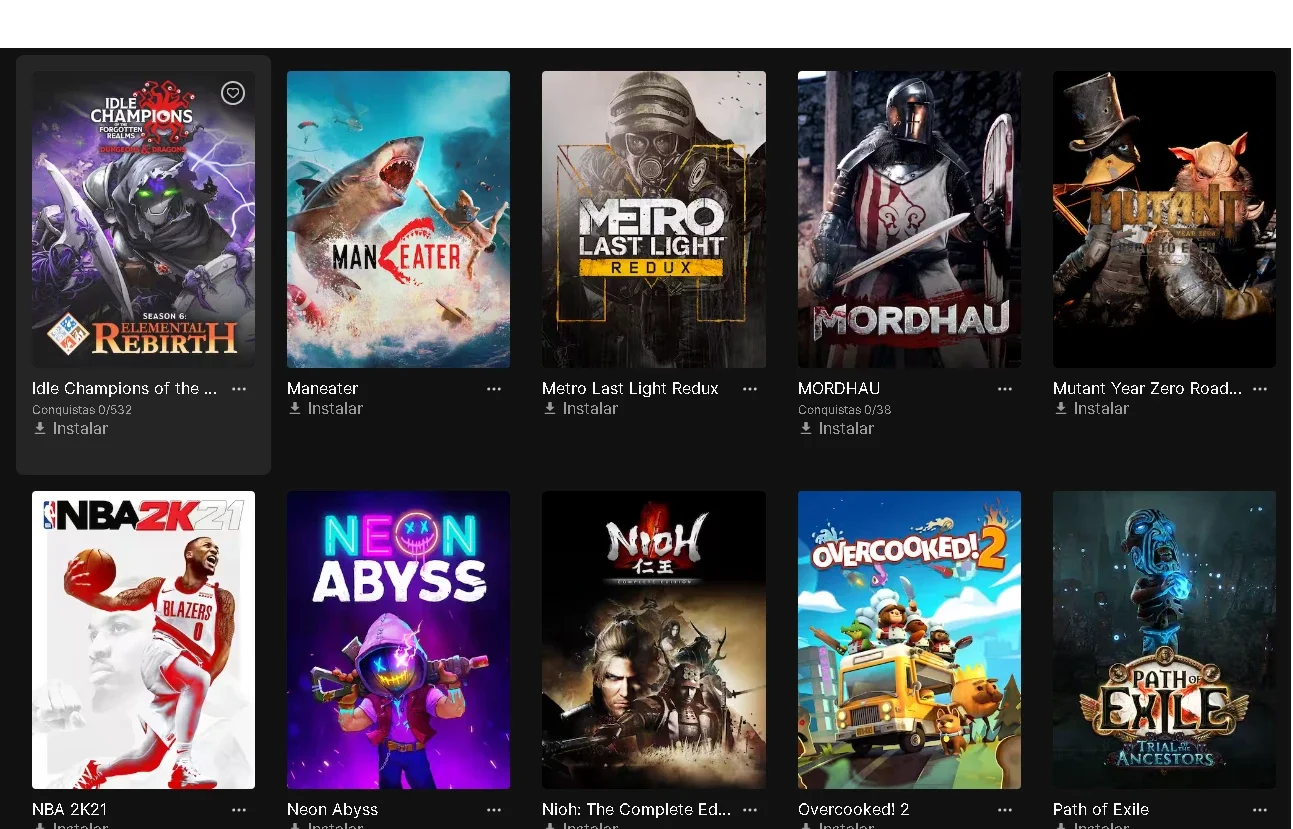Click the 'Metro Last Light Redux' title text
This screenshot has width=1293, height=829.
(x=630, y=388)
